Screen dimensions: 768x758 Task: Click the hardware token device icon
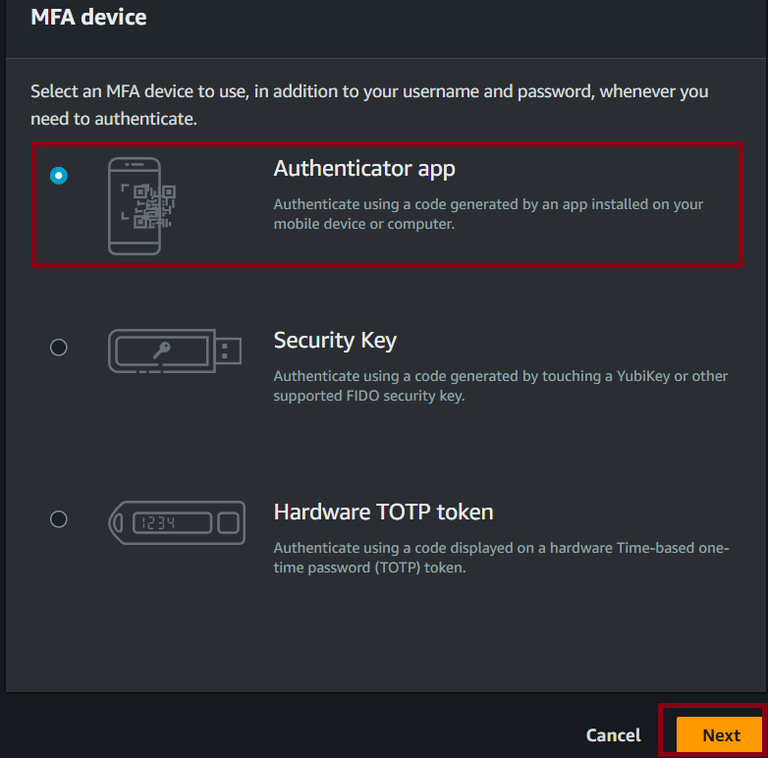(175, 522)
